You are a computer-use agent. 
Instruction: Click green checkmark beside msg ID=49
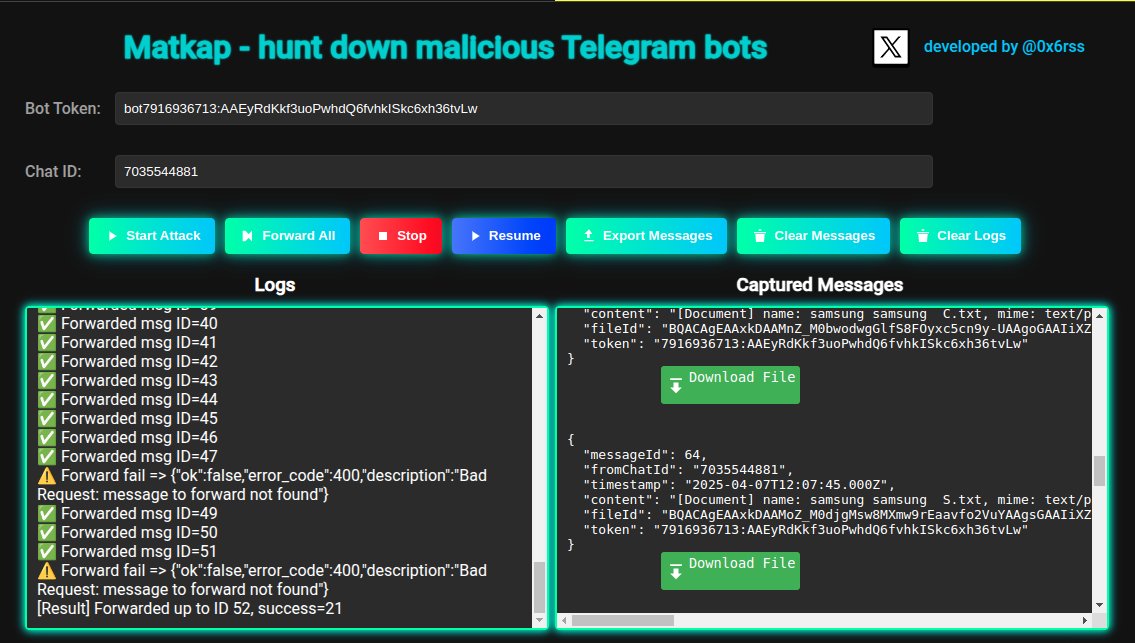46,513
